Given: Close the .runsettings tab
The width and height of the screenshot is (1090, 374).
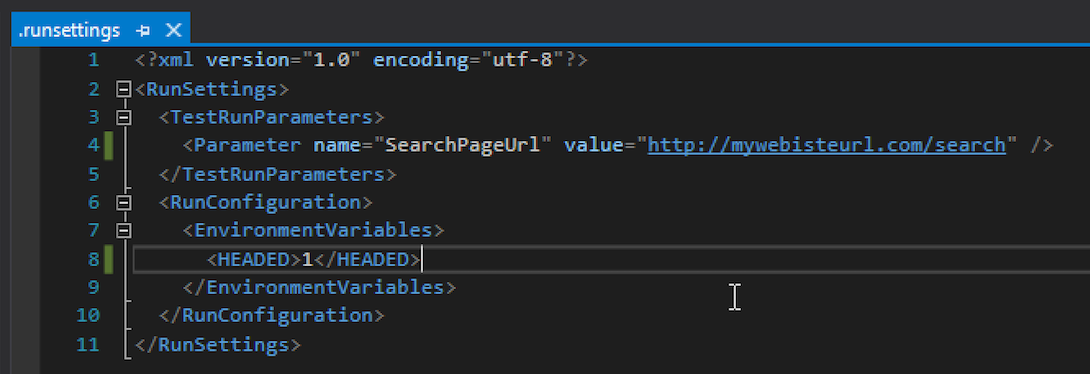Looking at the screenshot, I should [173, 30].
